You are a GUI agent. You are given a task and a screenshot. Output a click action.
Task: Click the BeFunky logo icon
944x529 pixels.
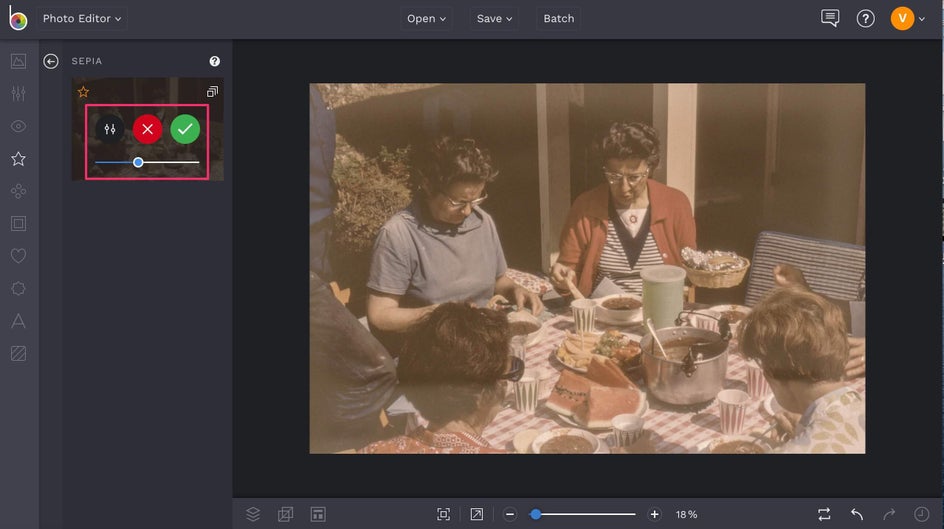click(x=17, y=18)
